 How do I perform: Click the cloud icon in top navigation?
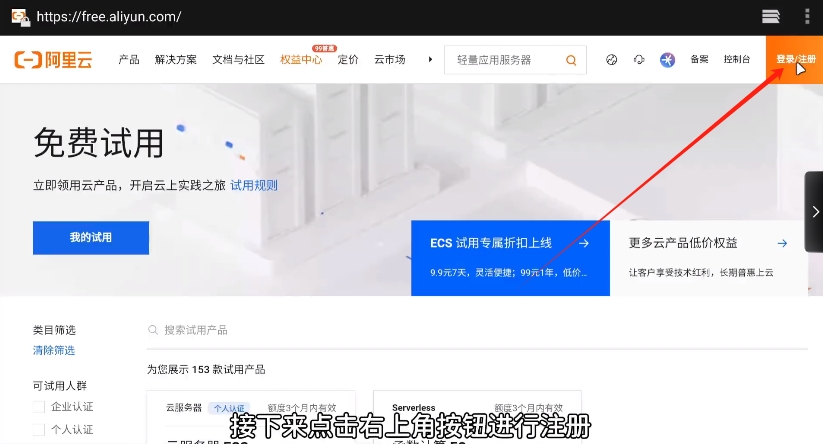tap(639, 60)
